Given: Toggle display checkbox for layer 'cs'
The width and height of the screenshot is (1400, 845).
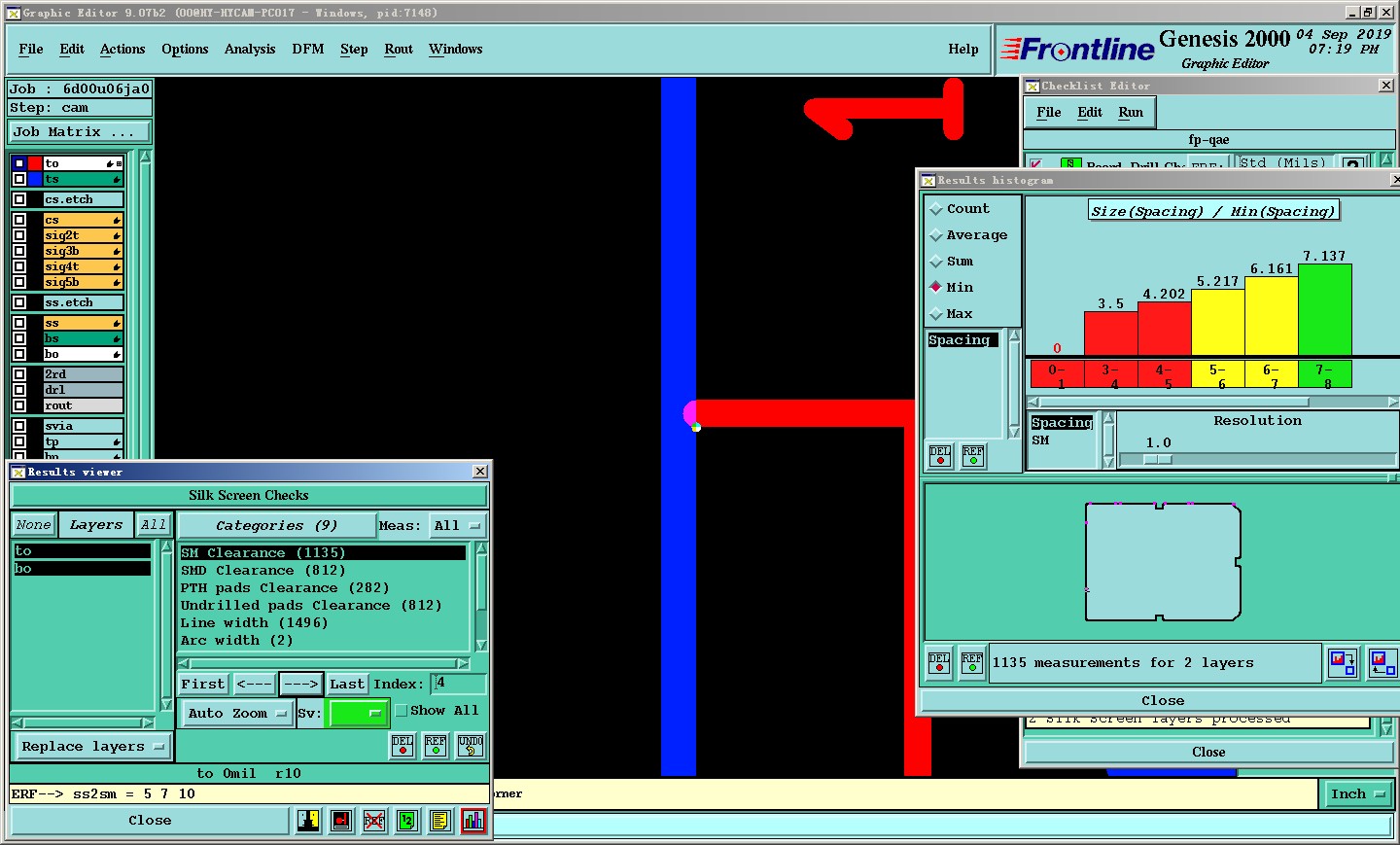Looking at the screenshot, I should [x=19, y=220].
